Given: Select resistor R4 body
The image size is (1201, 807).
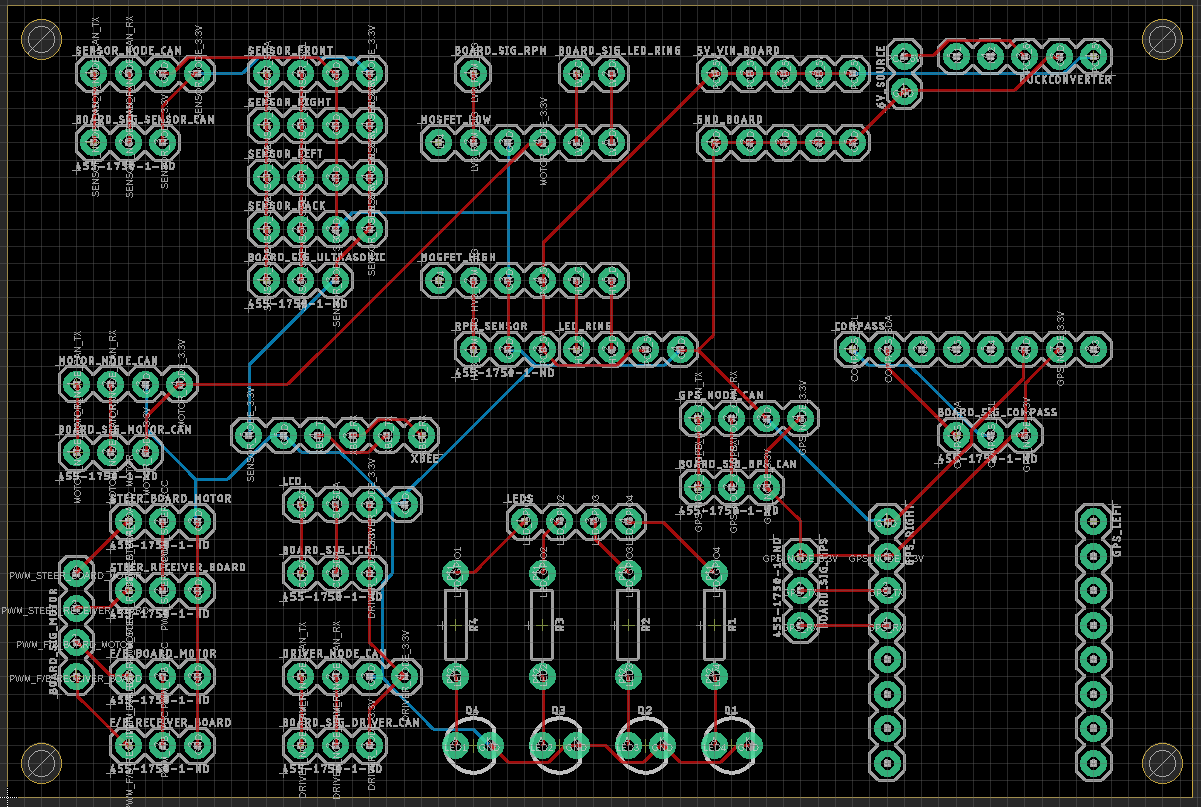Looking at the screenshot, I should [455, 625].
